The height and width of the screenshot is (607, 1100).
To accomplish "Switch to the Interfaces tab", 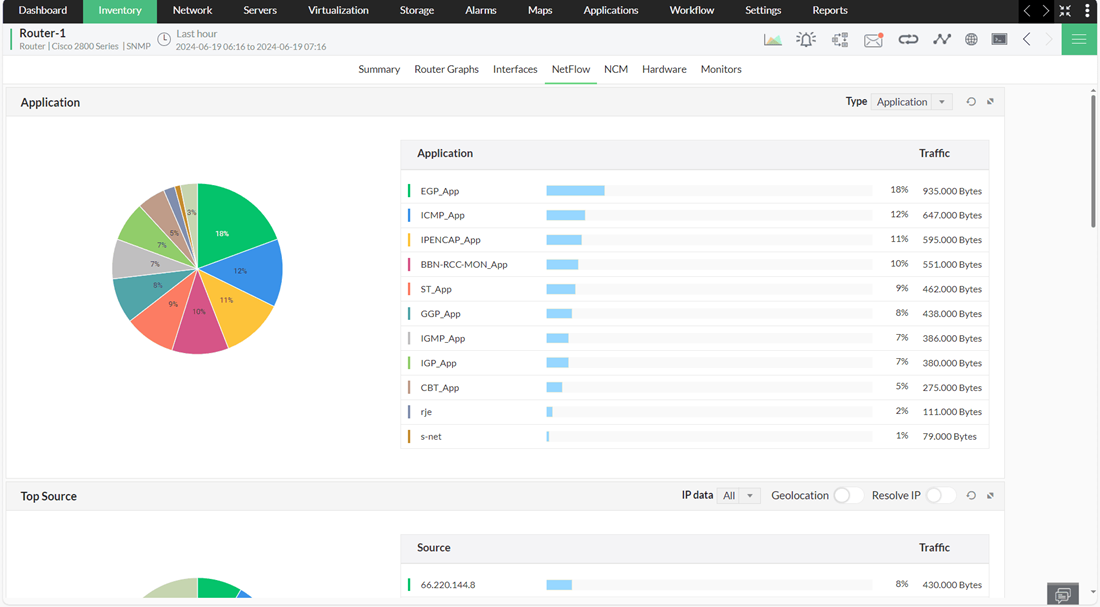I will click(x=515, y=69).
